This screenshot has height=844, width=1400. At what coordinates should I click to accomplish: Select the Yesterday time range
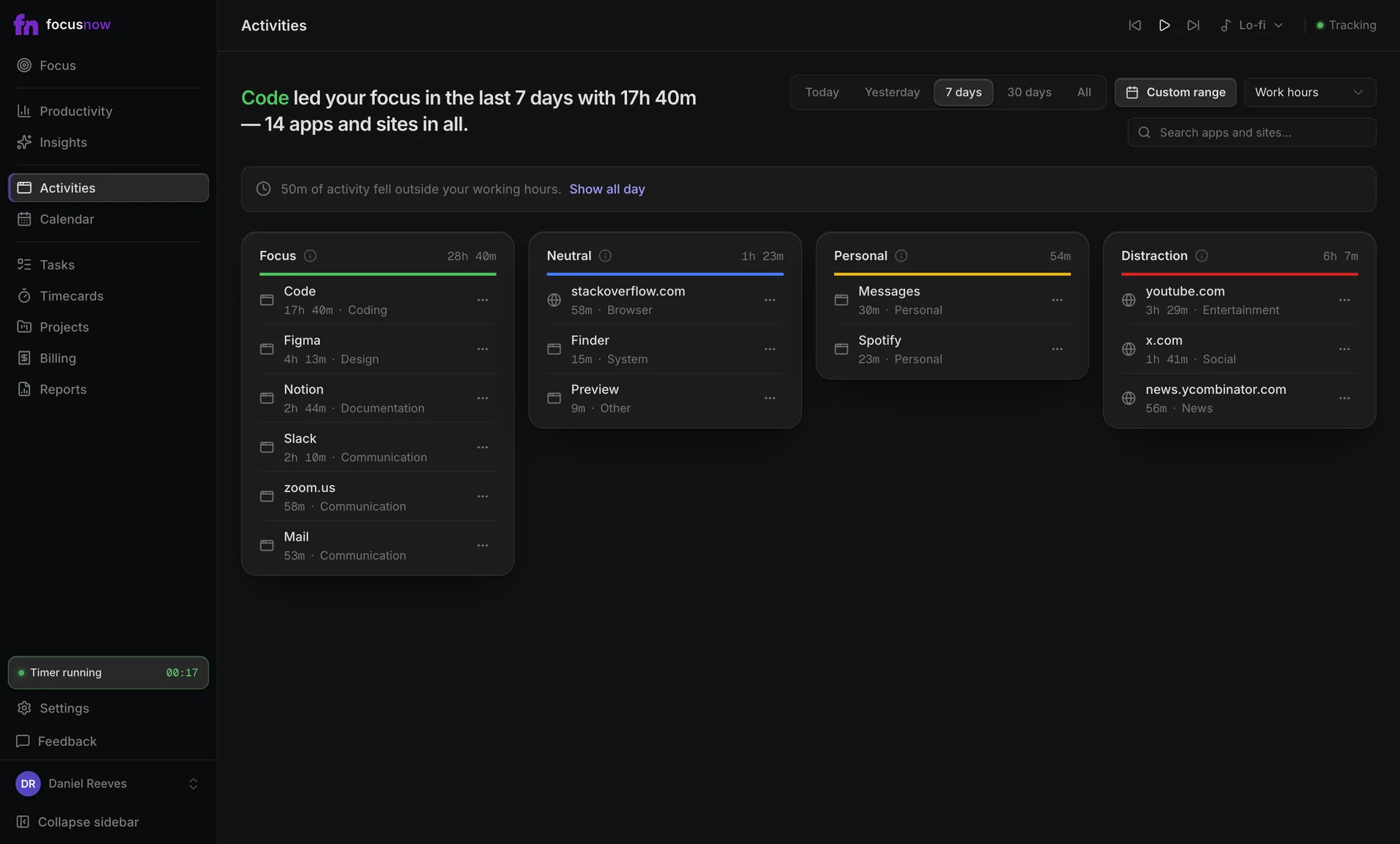pos(892,93)
